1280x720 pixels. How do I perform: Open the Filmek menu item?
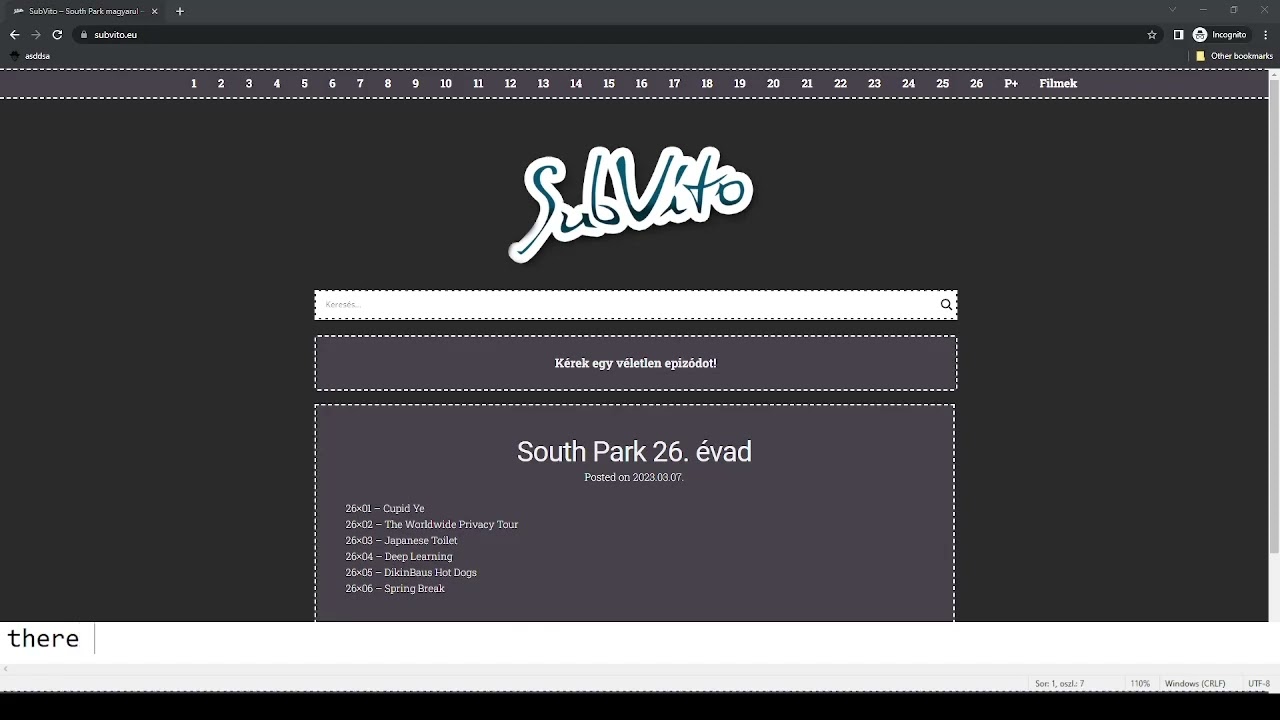pyautogui.click(x=1058, y=83)
